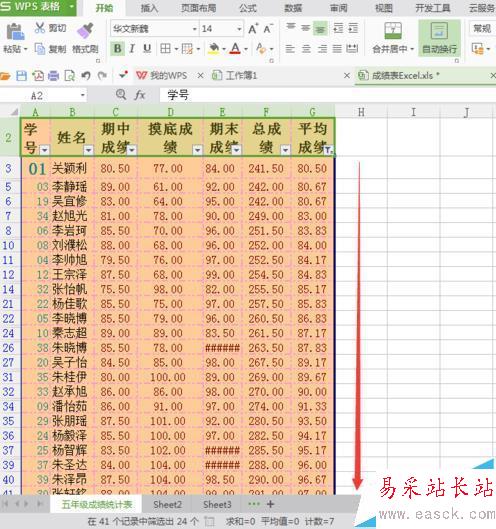Click the insert function fx icon
496x529 pixels.
(x=140, y=95)
